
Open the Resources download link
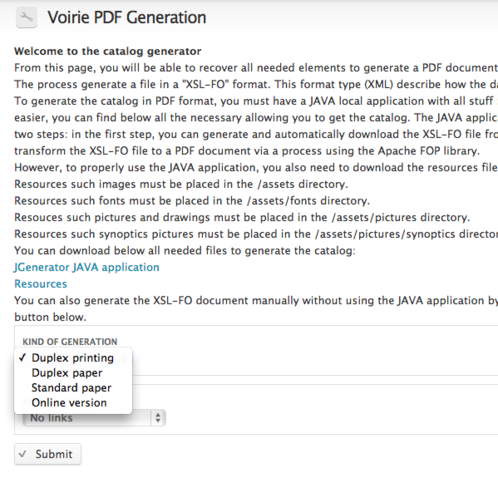click(x=41, y=284)
